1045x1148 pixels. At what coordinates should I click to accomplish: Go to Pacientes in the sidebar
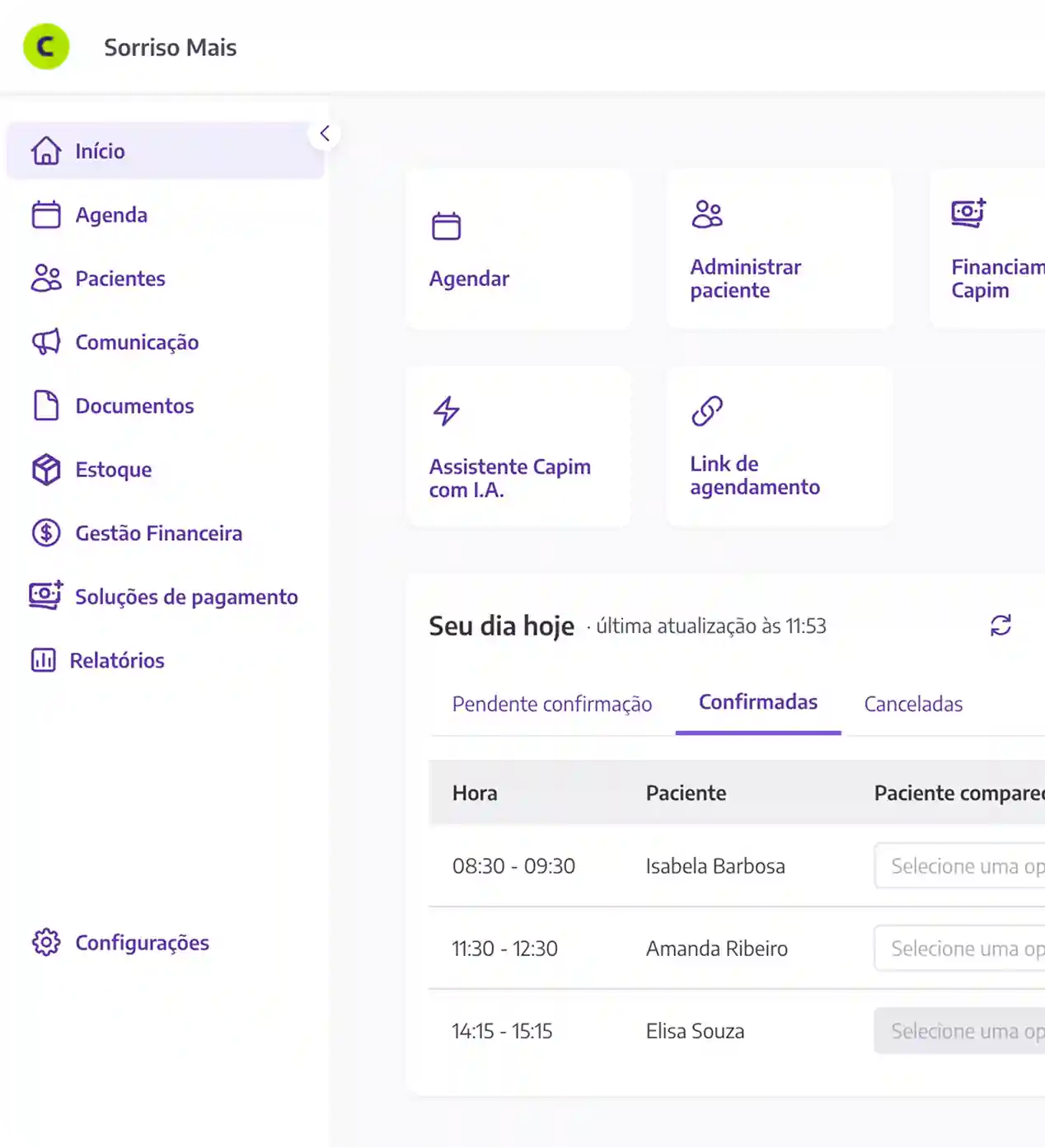119,279
